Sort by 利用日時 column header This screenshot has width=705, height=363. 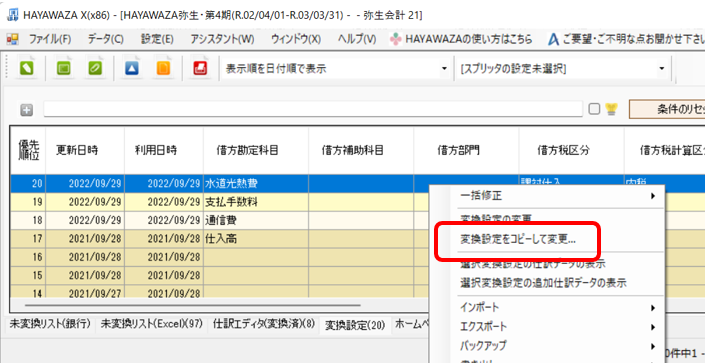pos(164,150)
